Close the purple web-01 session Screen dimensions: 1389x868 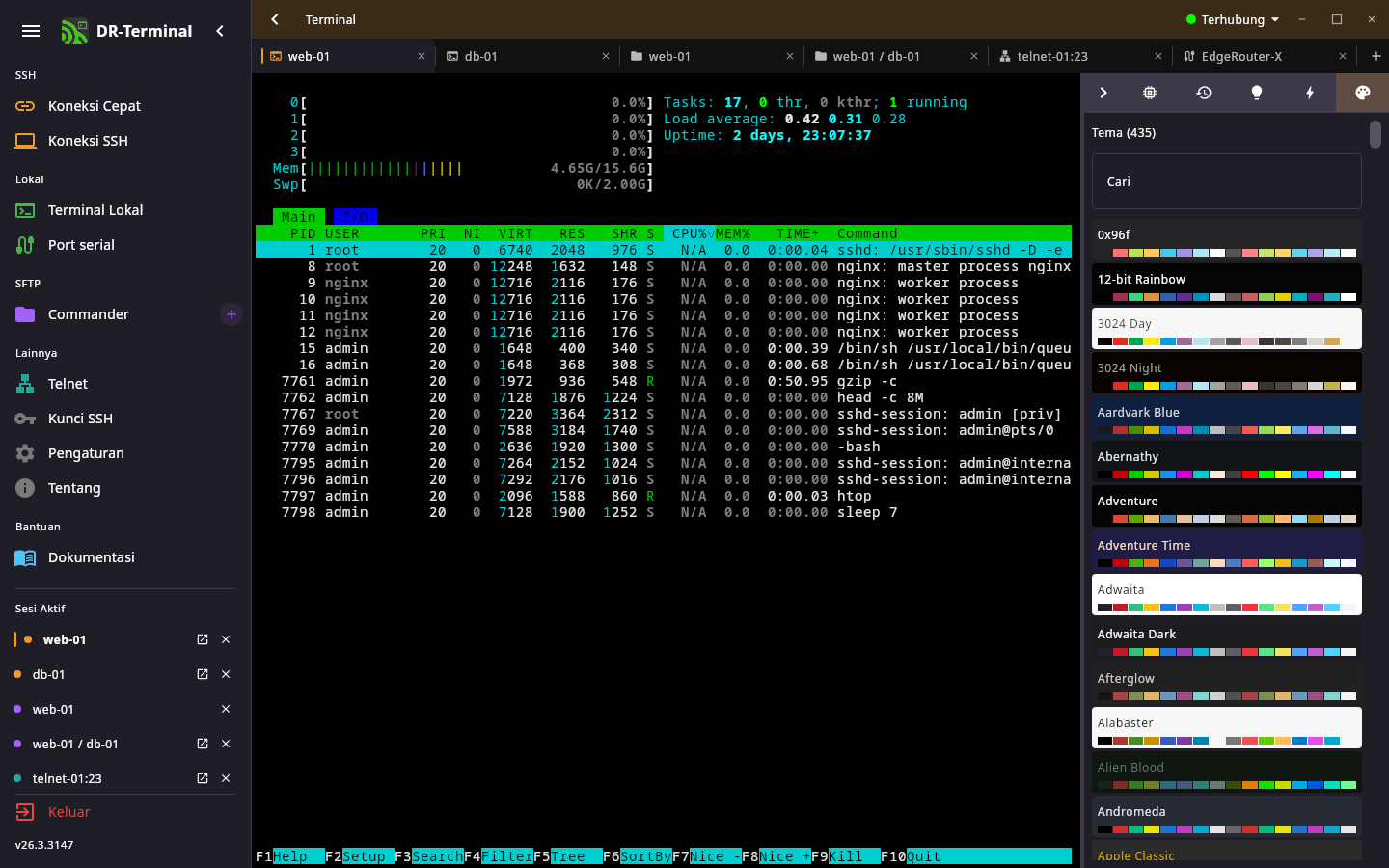pyautogui.click(x=226, y=709)
